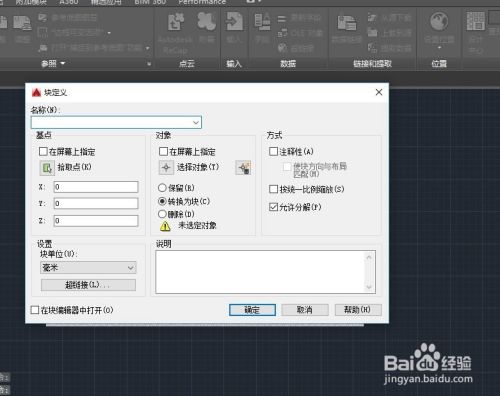This screenshot has width=500, height=396.
Task: Click the Field (字段) ribbon icon
Action: (262, 21)
